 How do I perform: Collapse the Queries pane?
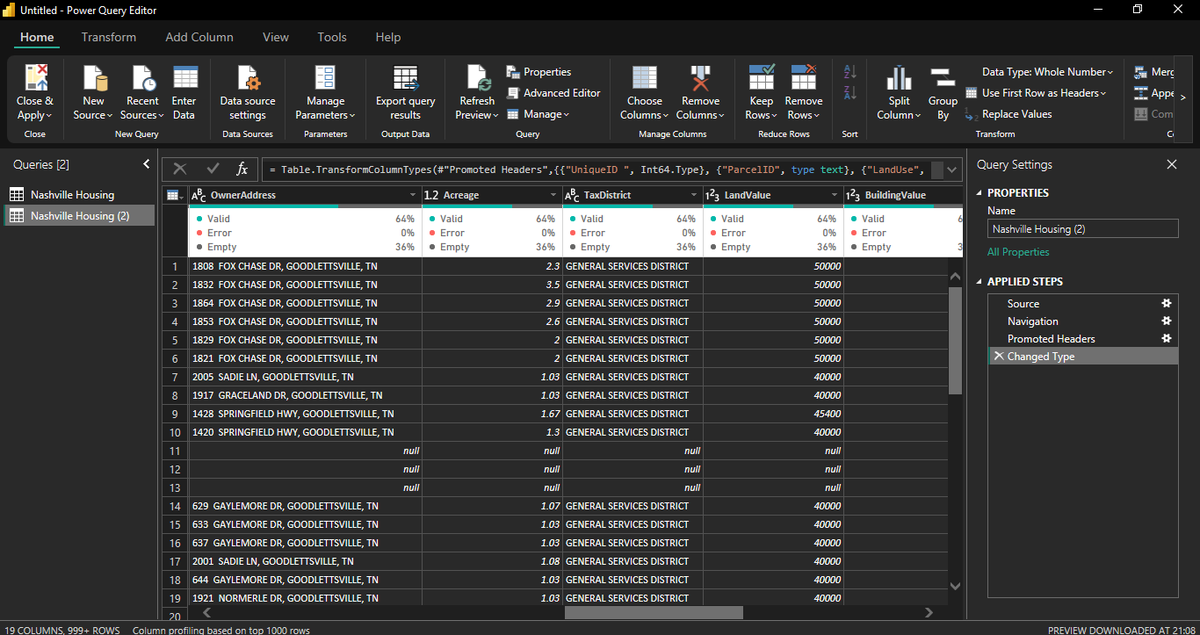(146, 164)
